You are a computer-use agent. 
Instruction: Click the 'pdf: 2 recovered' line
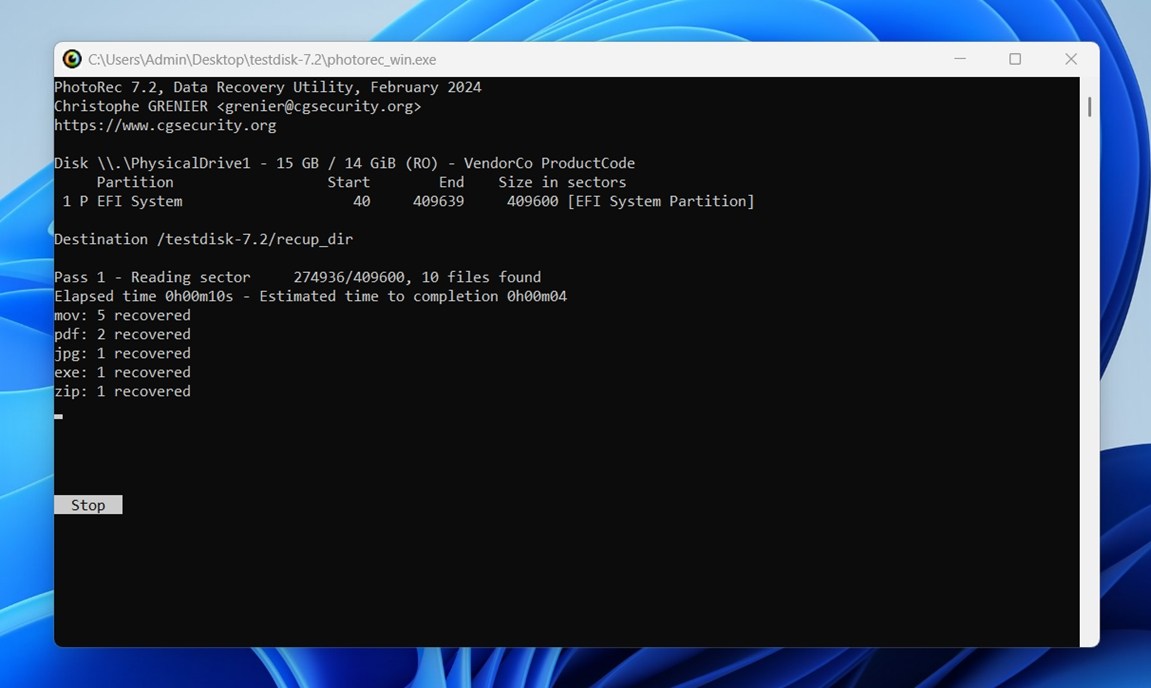coord(122,335)
